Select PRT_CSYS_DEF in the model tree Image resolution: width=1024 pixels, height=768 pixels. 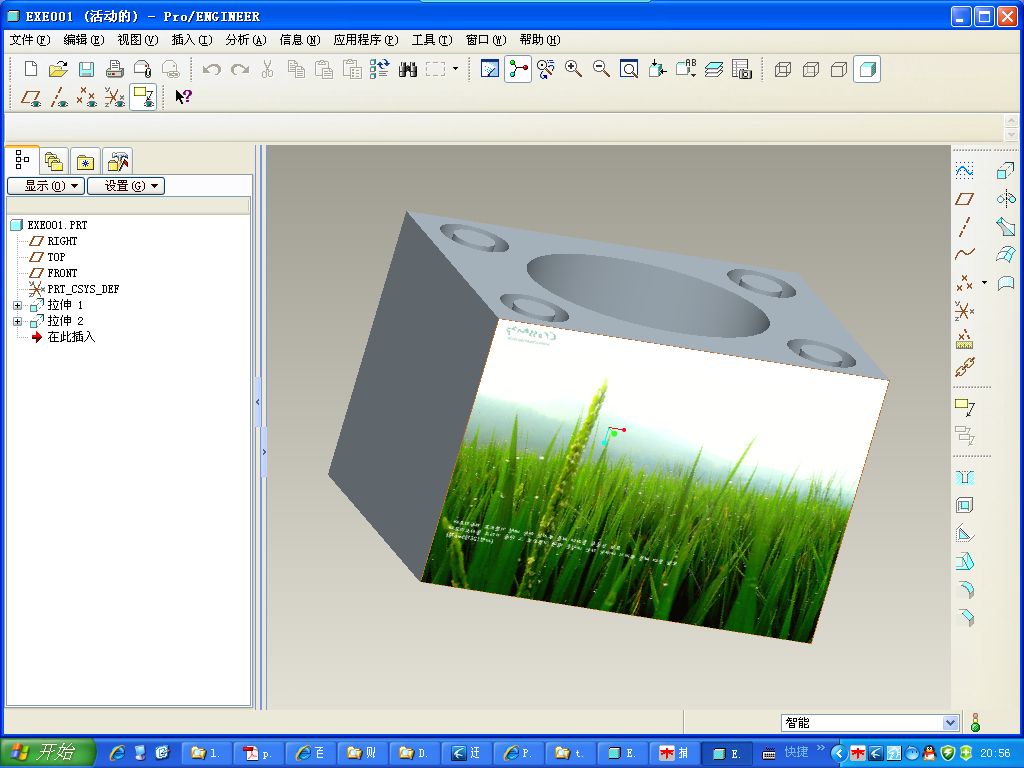tap(83, 289)
